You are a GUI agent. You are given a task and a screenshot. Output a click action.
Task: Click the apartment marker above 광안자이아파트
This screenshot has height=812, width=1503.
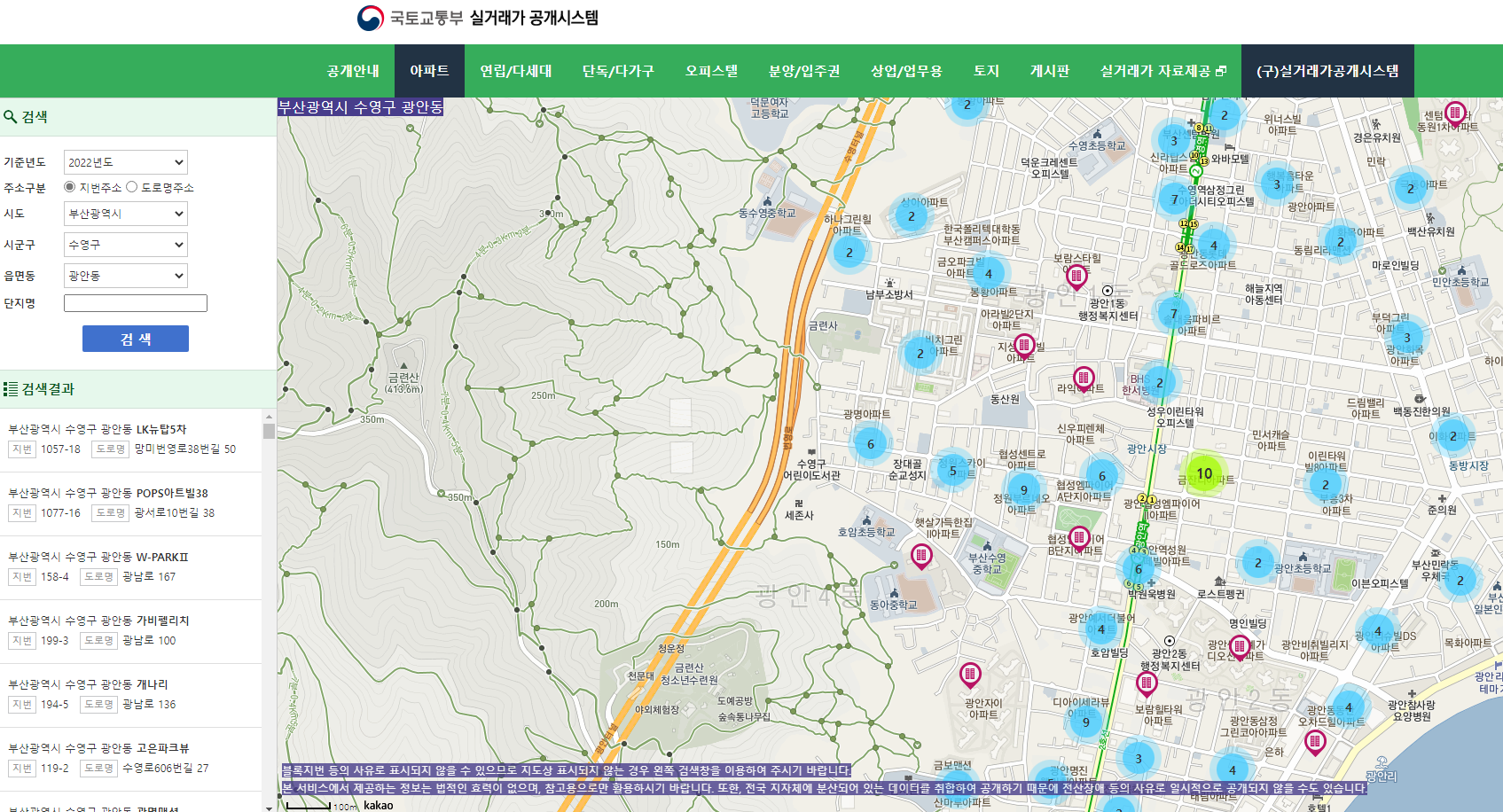pyautogui.click(x=971, y=675)
